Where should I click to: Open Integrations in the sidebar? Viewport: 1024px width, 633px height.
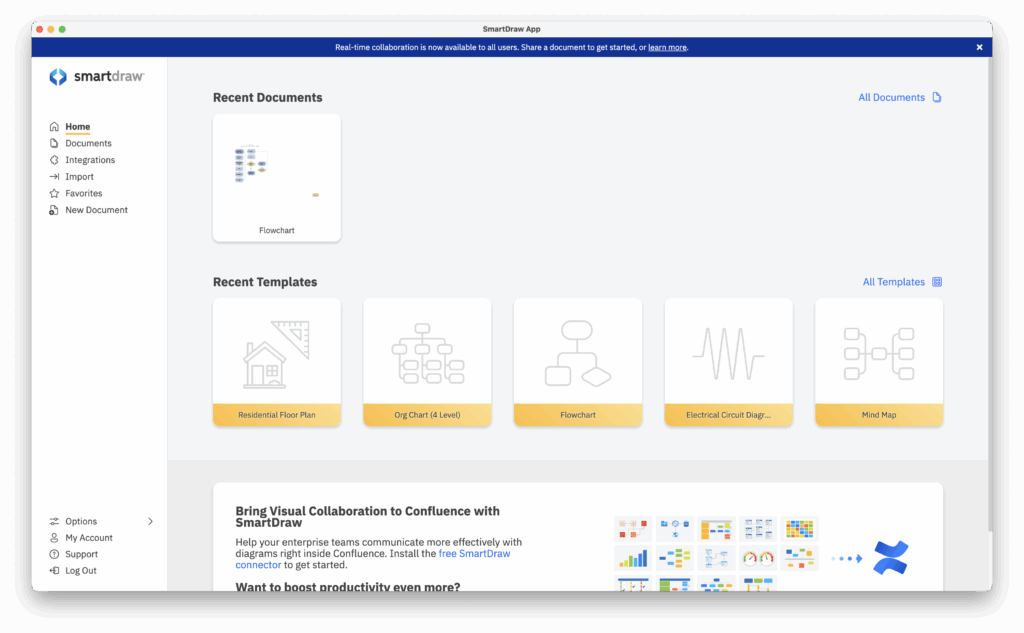click(90, 160)
